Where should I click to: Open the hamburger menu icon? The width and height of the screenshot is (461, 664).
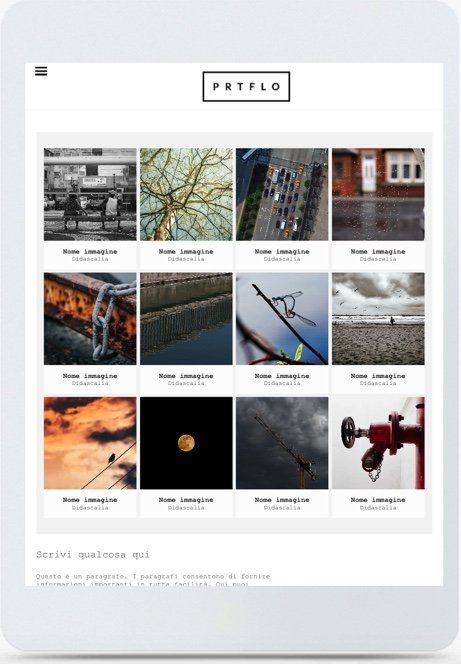point(41,71)
